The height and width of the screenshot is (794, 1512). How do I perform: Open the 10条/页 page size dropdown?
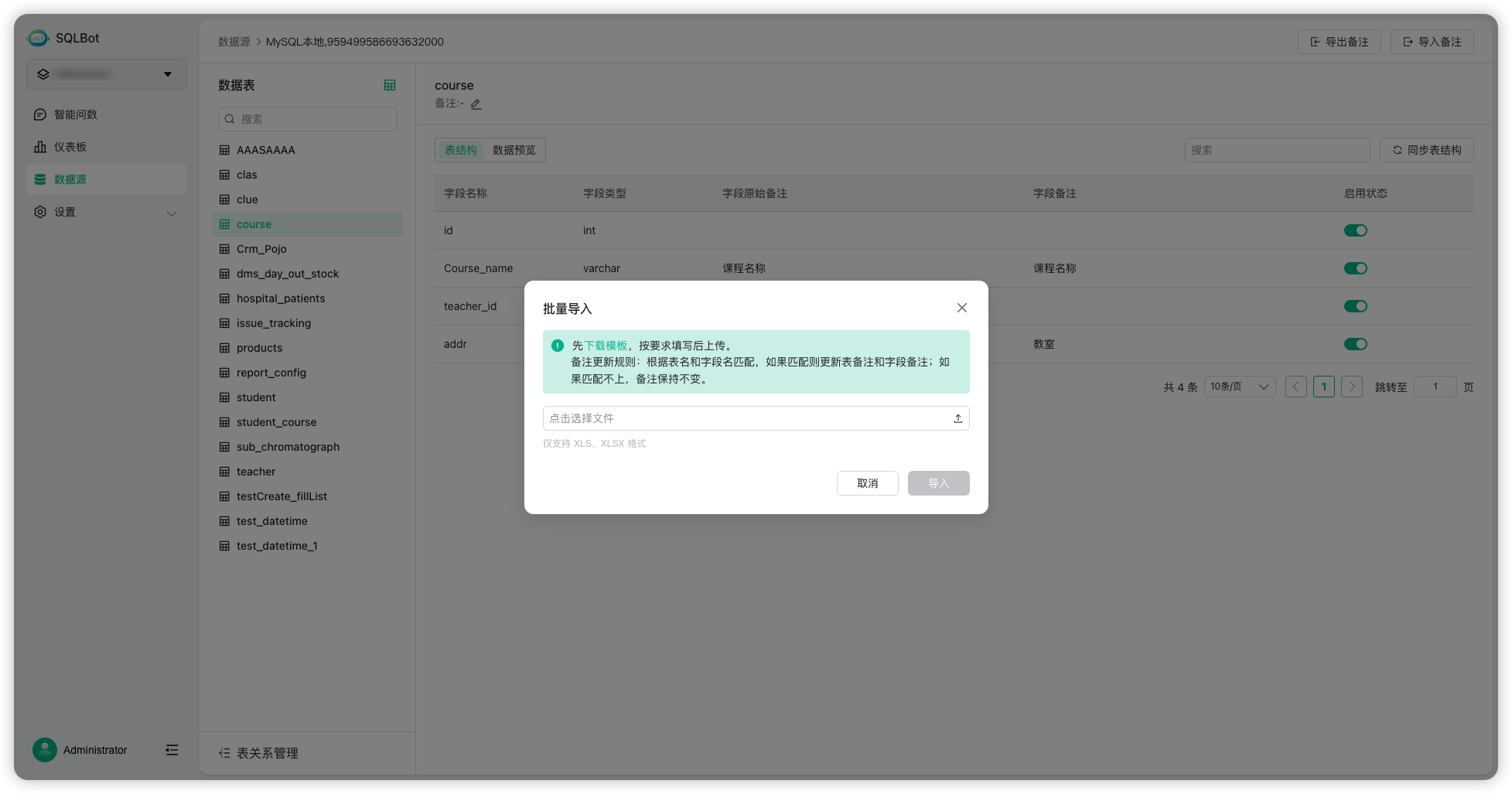coord(1239,386)
